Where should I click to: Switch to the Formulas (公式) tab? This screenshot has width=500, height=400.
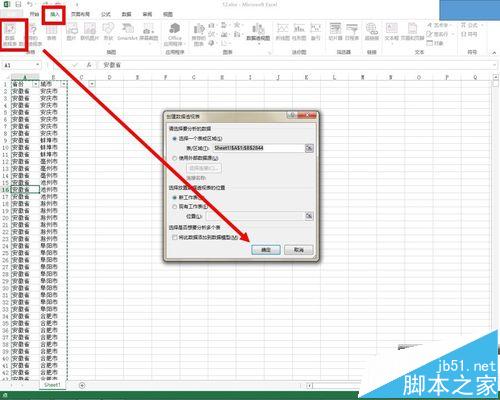click(106, 14)
